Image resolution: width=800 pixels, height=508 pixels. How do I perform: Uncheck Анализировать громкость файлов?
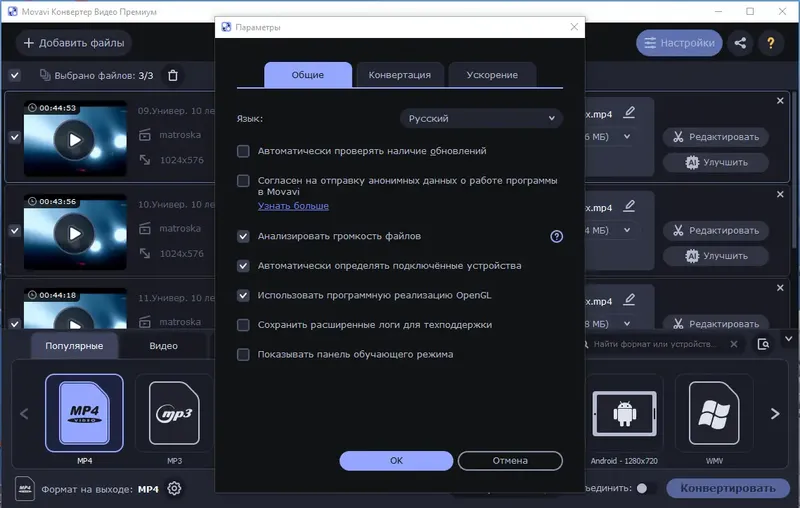243,236
